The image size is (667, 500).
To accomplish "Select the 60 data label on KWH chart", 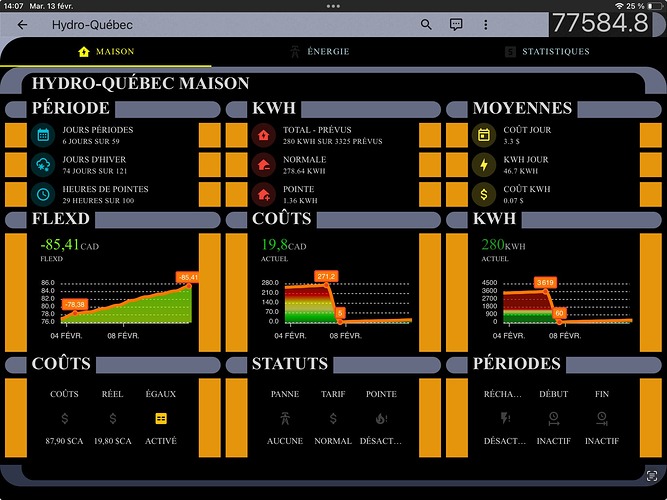I will pos(559,313).
